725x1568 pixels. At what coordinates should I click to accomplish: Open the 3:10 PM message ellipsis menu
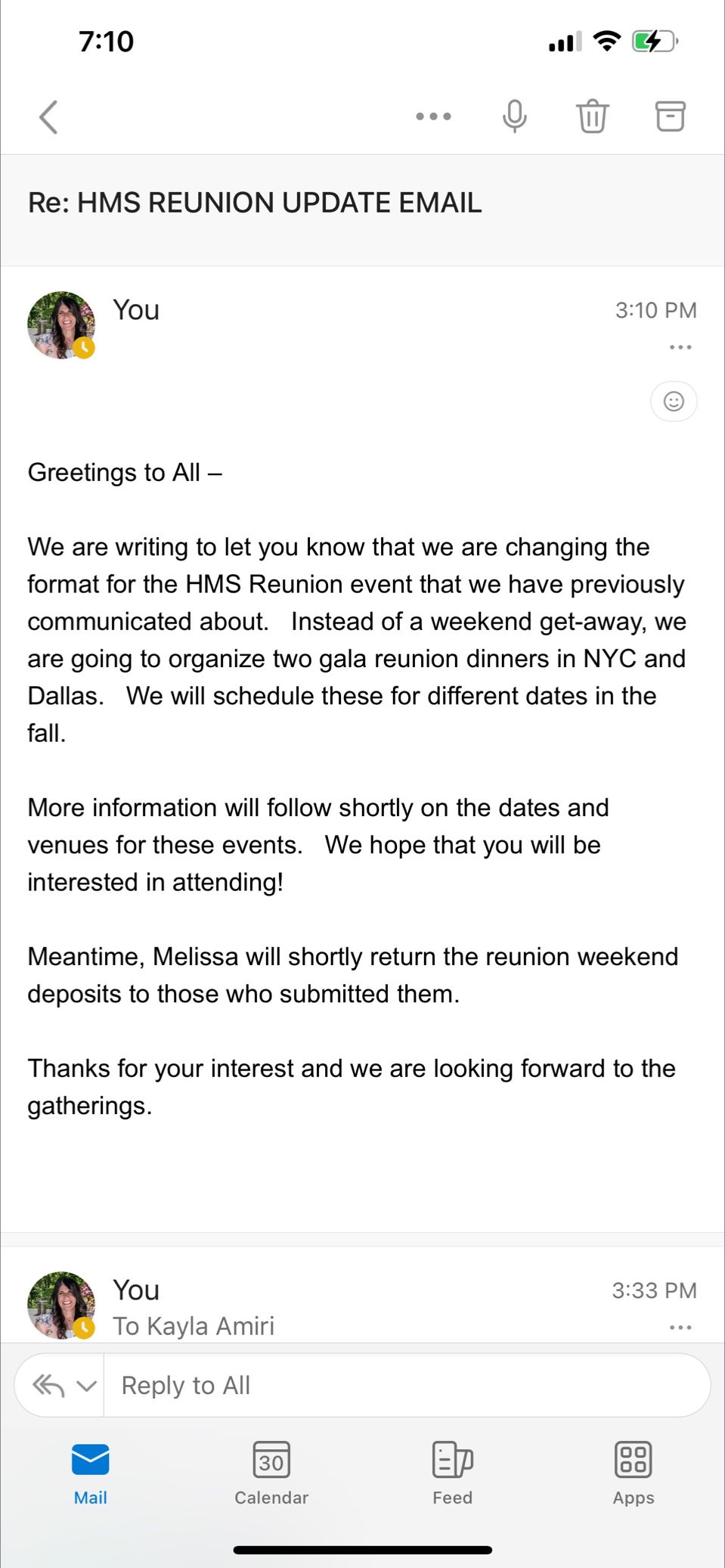(680, 347)
